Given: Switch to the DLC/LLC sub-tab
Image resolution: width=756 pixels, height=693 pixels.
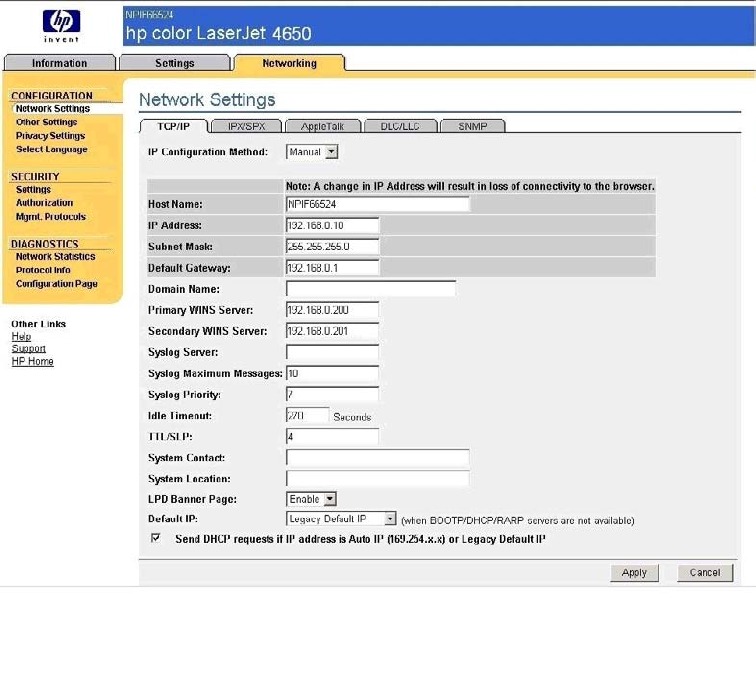Looking at the screenshot, I should (400, 126).
